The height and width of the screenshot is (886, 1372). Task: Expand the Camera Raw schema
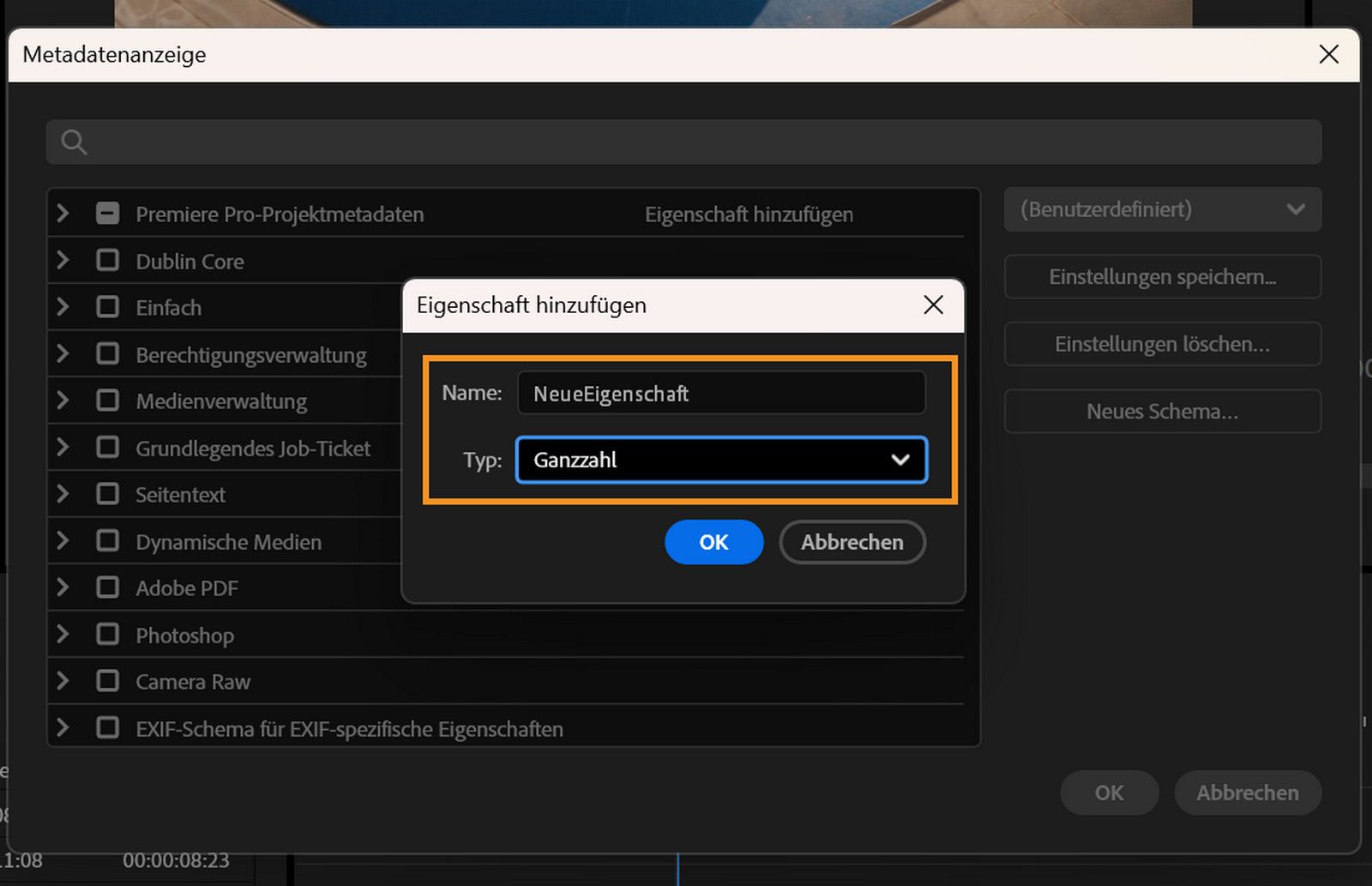pos(63,680)
